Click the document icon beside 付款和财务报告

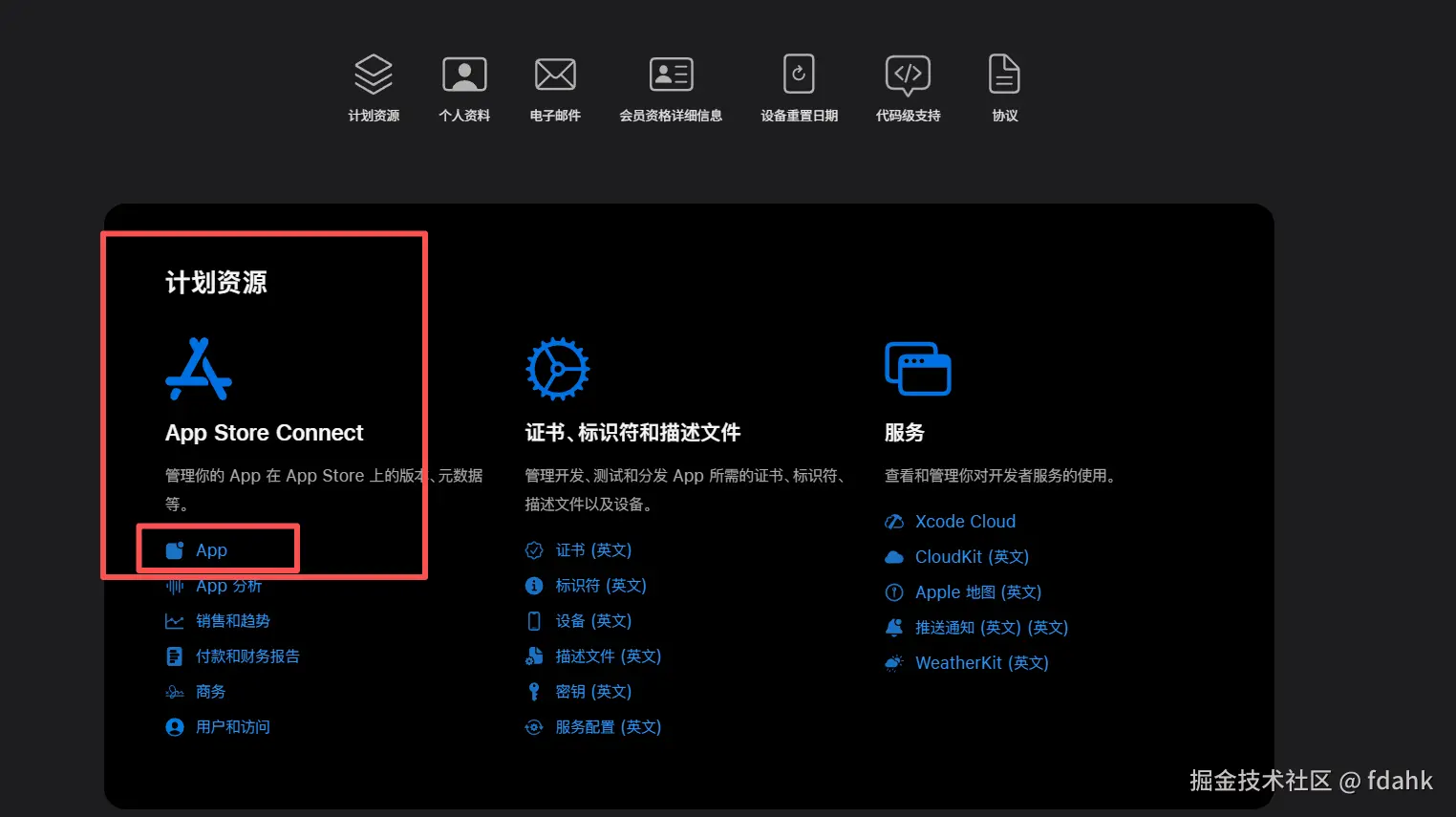pyautogui.click(x=174, y=656)
